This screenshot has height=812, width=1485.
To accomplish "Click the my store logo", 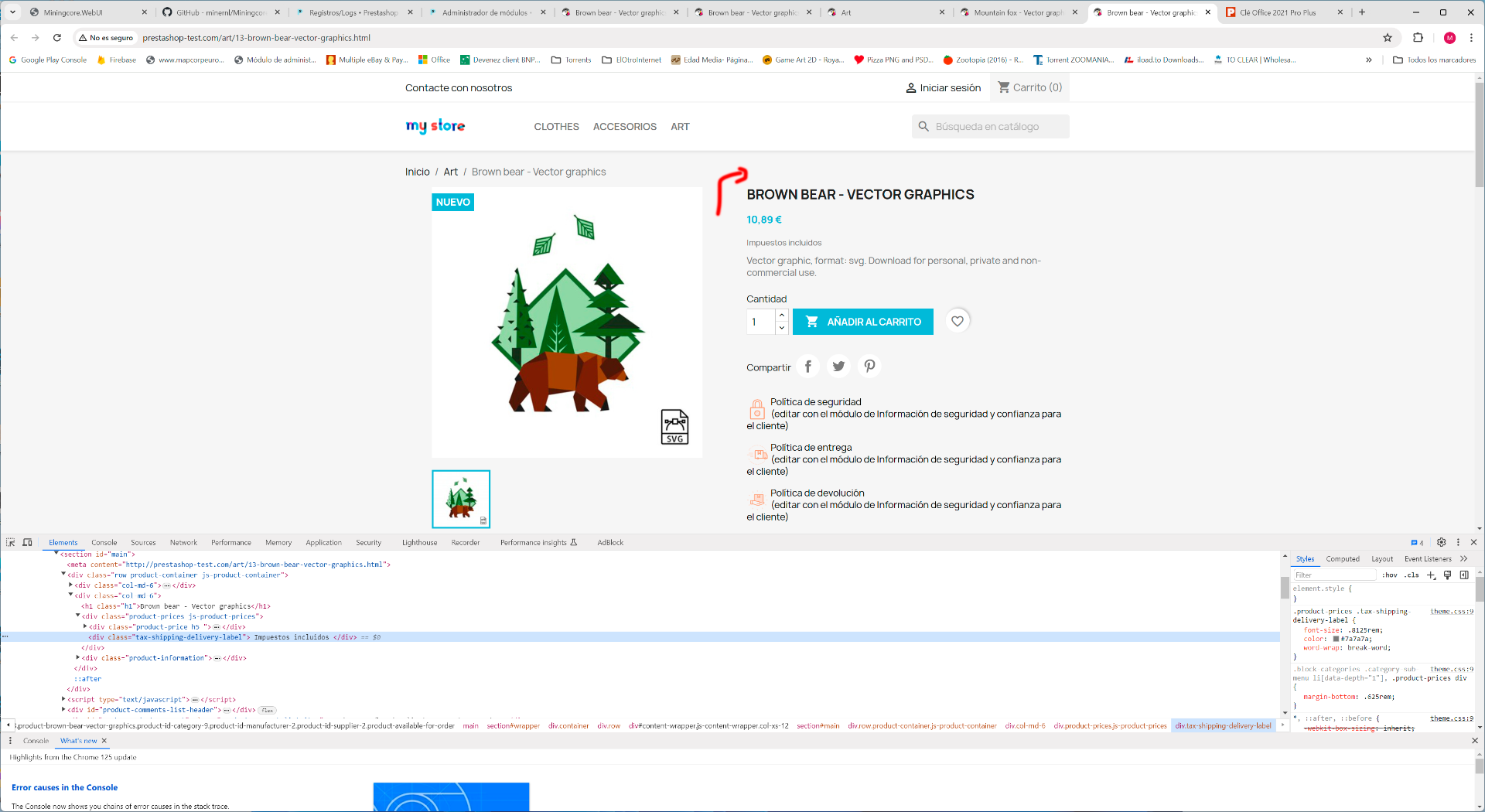I will click(435, 126).
